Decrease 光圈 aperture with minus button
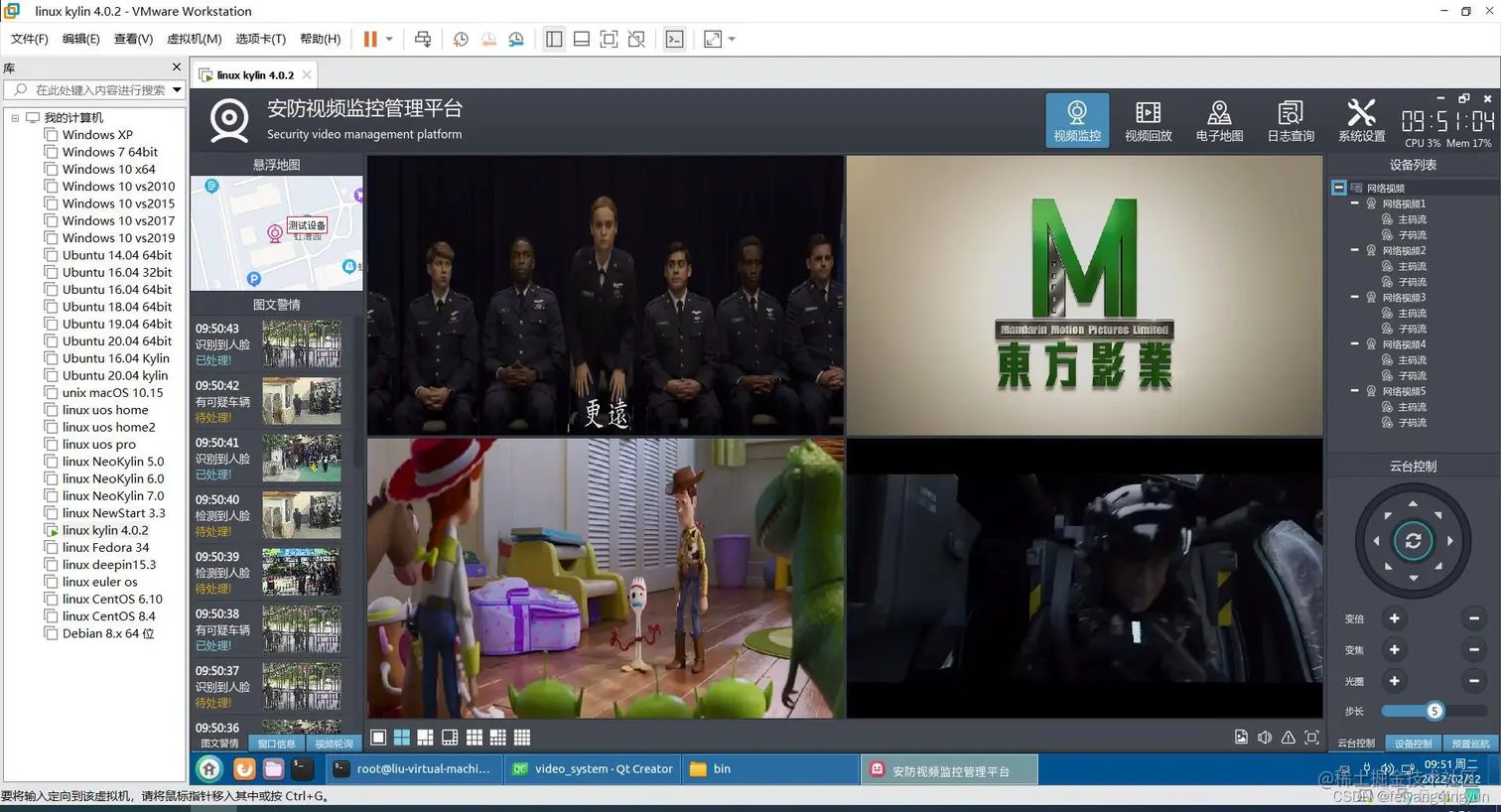 pyautogui.click(x=1474, y=681)
